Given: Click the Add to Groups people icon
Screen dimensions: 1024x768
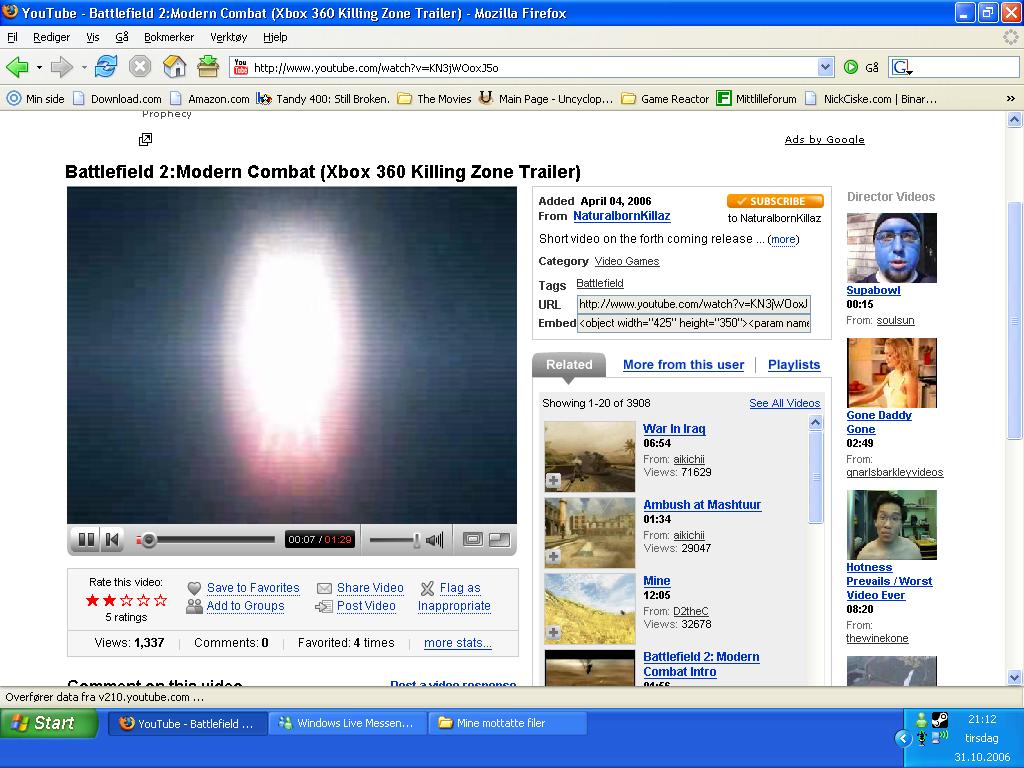Looking at the screenshot, I should tap(194, 607).
